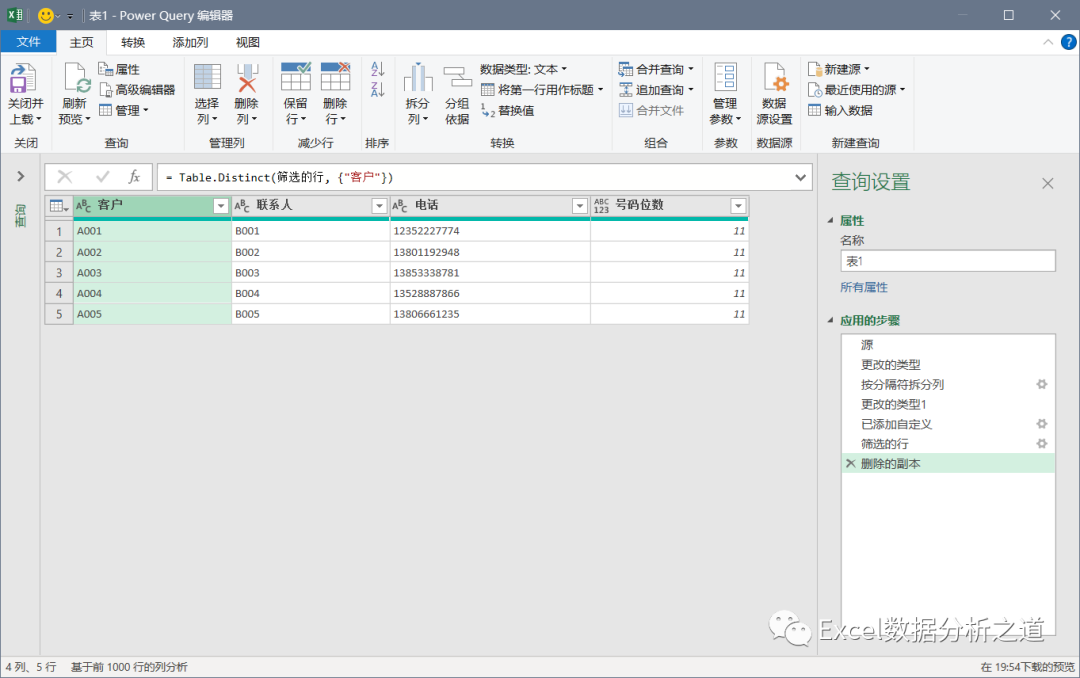Open 电话 column filter dropdown

[579, 205]
